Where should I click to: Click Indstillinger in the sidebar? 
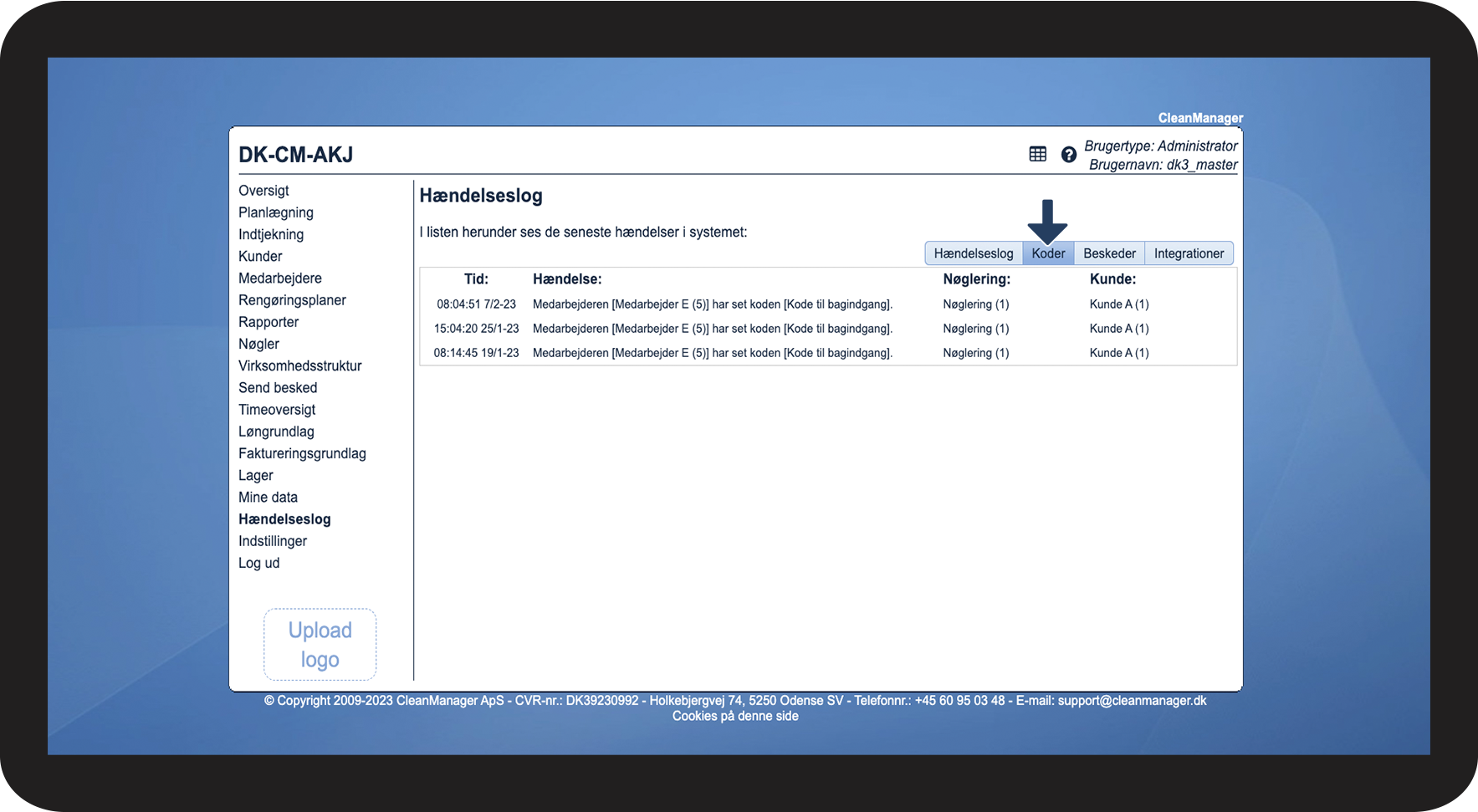[273, 541]
